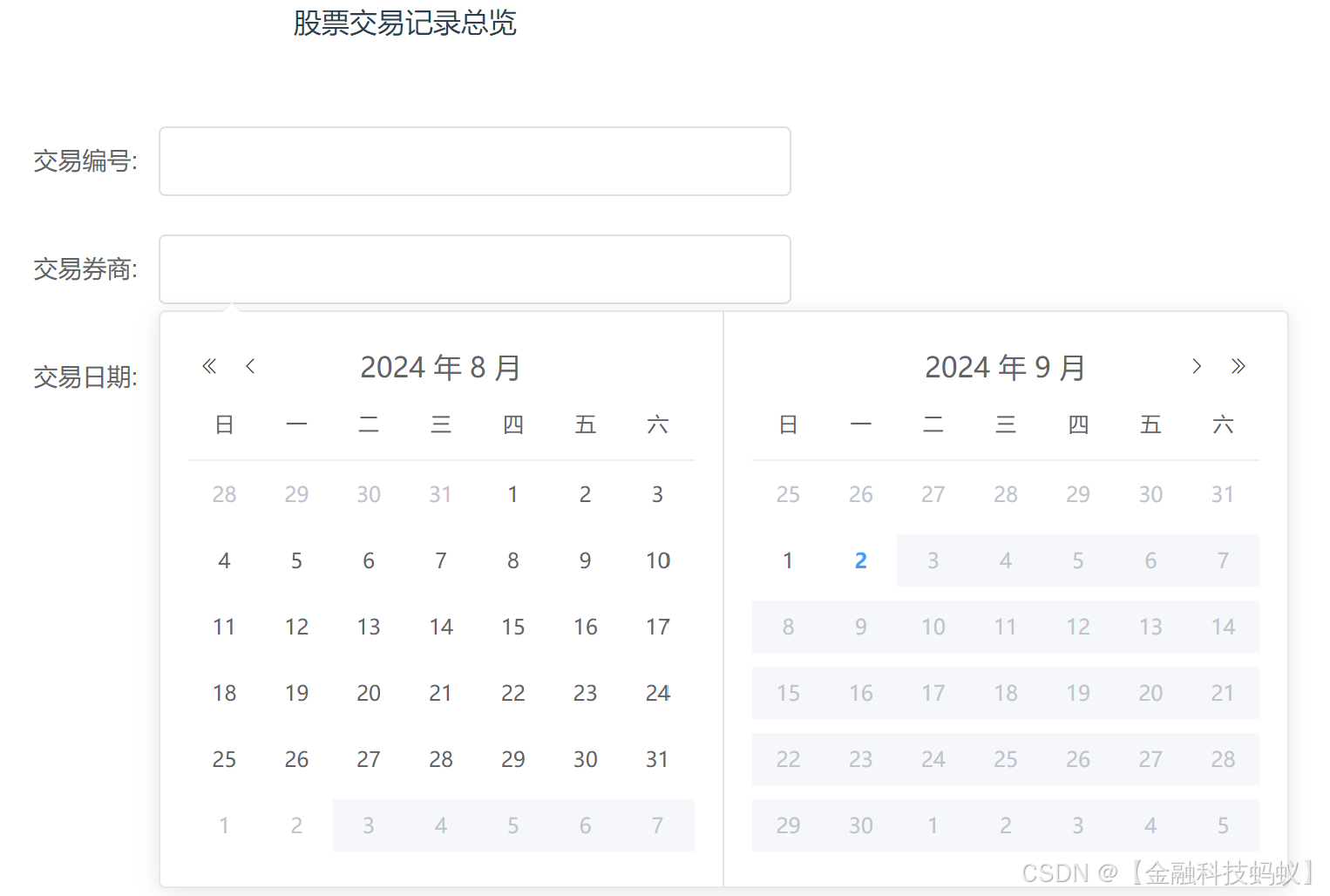
Task: Pick August 21 date
Action: coord(441,693)
